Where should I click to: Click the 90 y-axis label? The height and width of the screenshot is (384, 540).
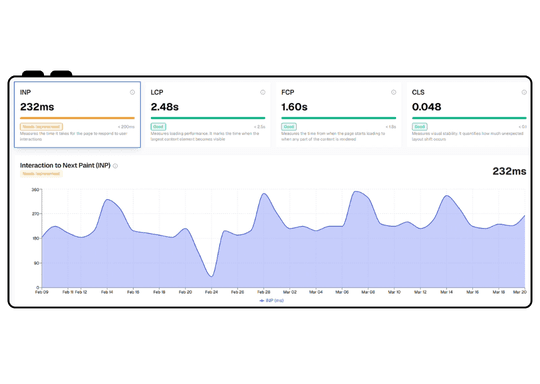click(36, 263)
